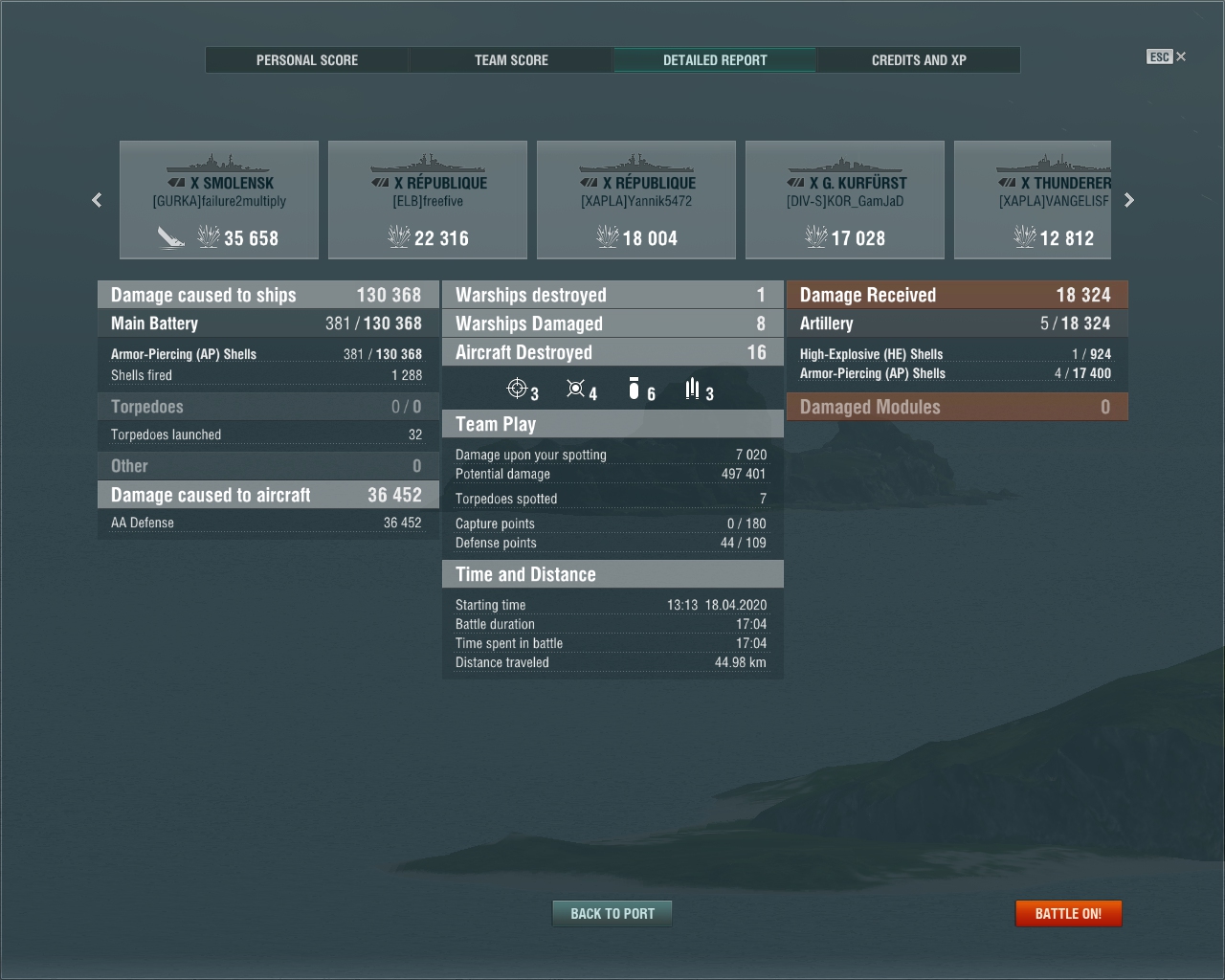Click the fighter crosshair aircraft icon
This screenshot has width=1225, height=980.
517,389
